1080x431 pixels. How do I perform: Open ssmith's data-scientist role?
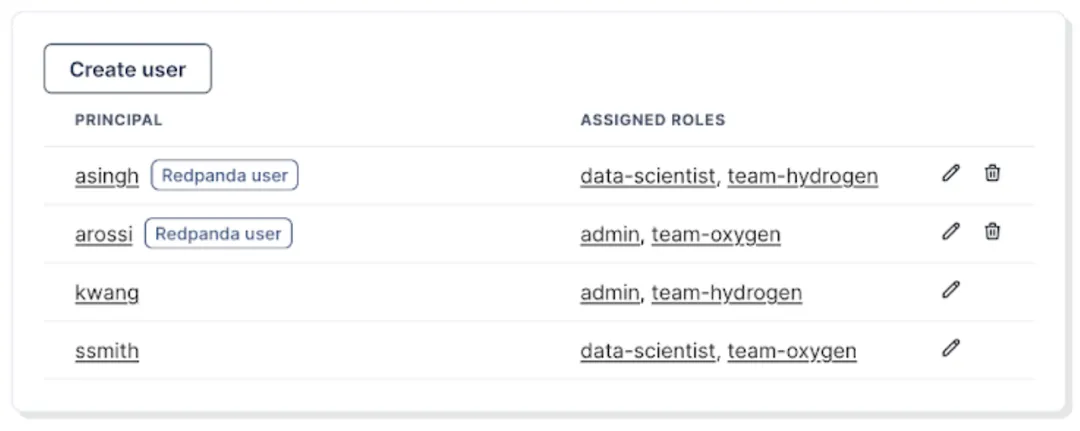(648, 351)
